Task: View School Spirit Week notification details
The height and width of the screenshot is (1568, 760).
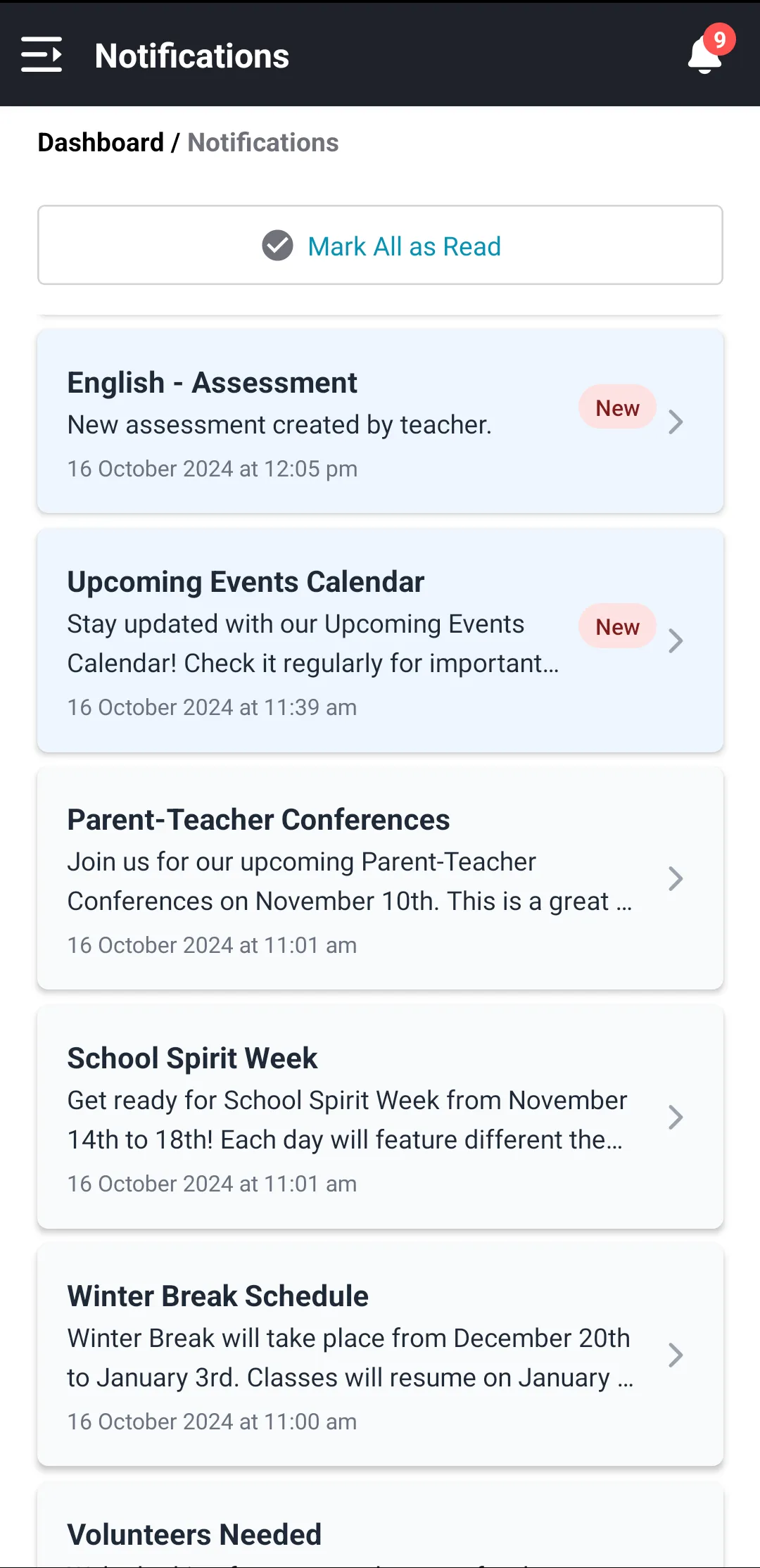Action: [x=380, y=1118]
